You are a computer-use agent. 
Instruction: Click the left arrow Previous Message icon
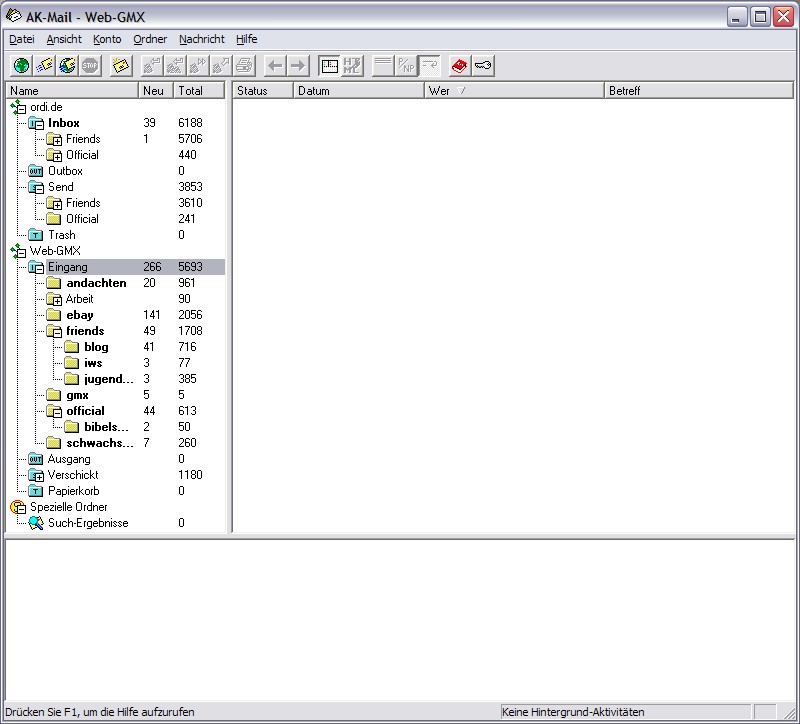click(276, 66)
